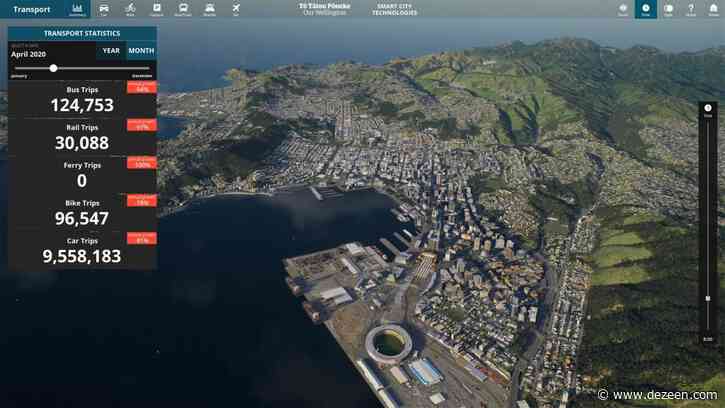Switch statistics to YEAR view

pos(111,51)
